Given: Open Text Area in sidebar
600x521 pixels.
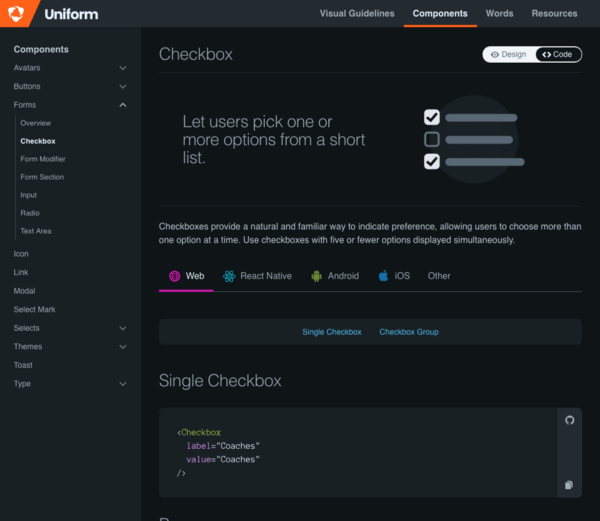Looking at the screenshot, I should [x=36, y=231].
